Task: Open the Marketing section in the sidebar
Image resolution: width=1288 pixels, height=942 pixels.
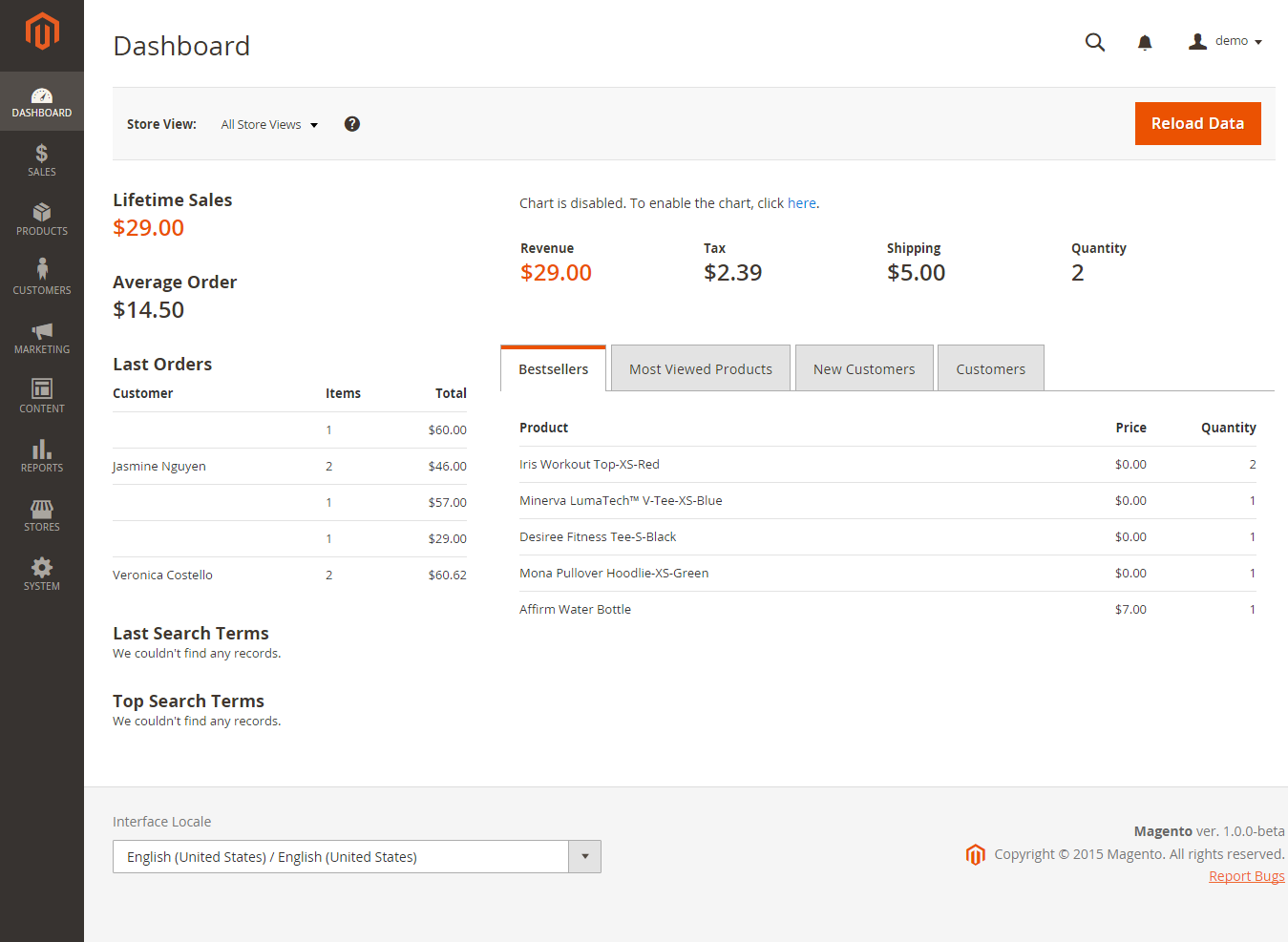Action: (x=41, y=338)
